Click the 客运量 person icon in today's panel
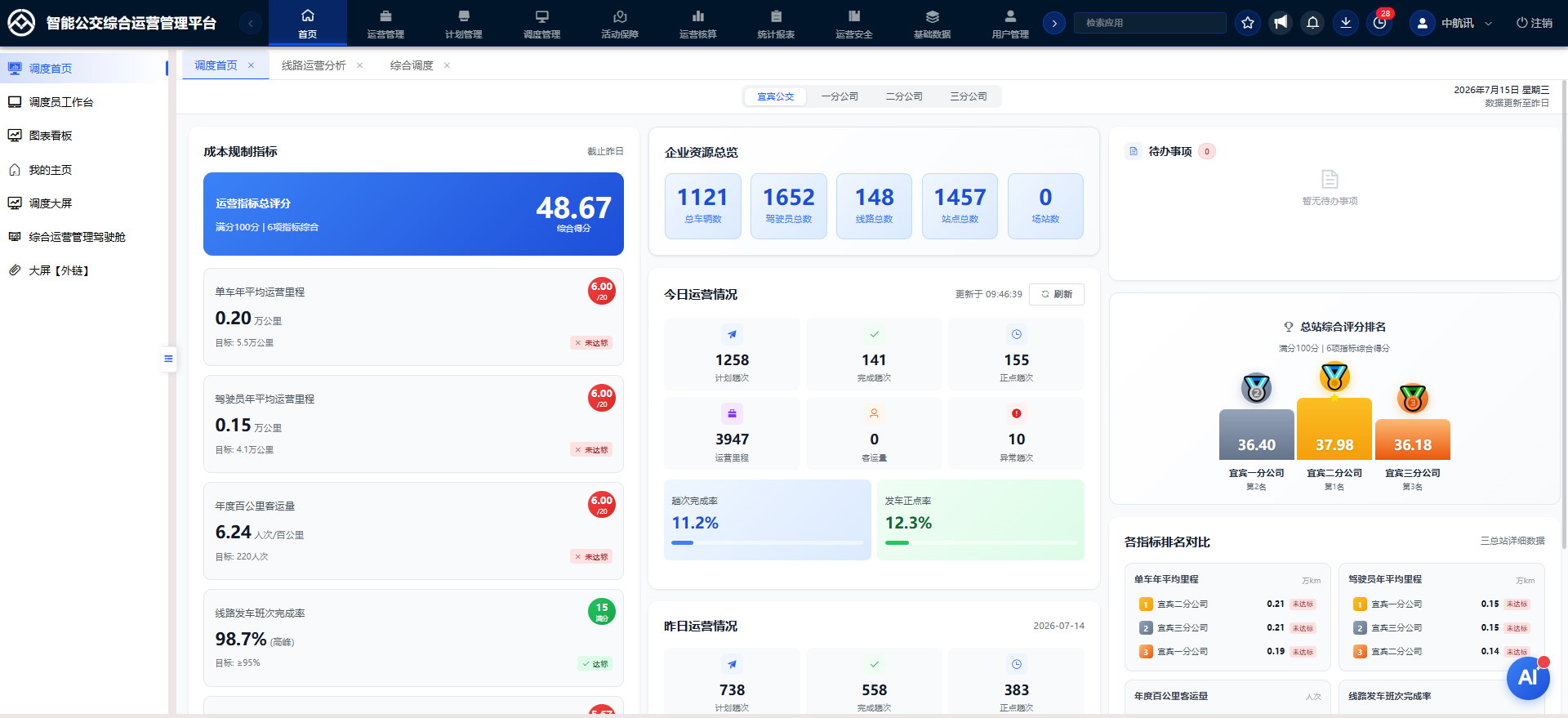1568x718 pixels. click(874, 413)
